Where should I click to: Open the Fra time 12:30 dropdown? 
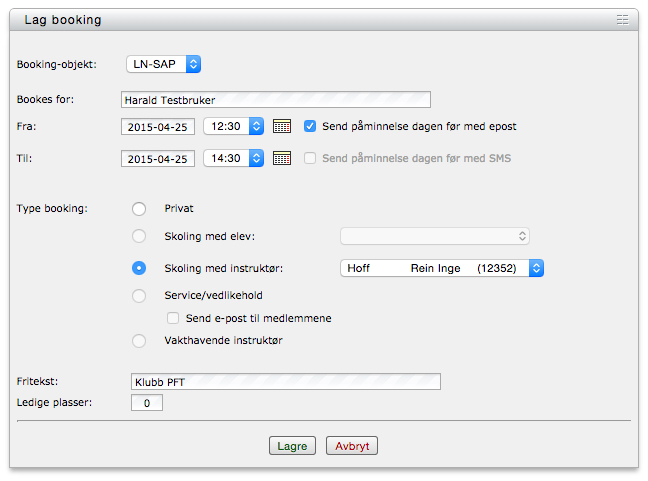(234, 127)
